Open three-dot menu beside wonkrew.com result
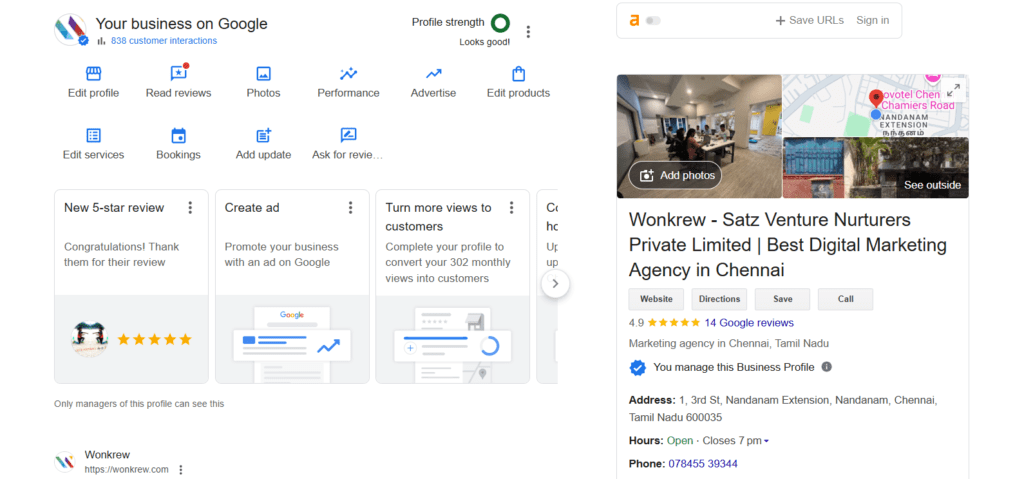 coord(181,470)
